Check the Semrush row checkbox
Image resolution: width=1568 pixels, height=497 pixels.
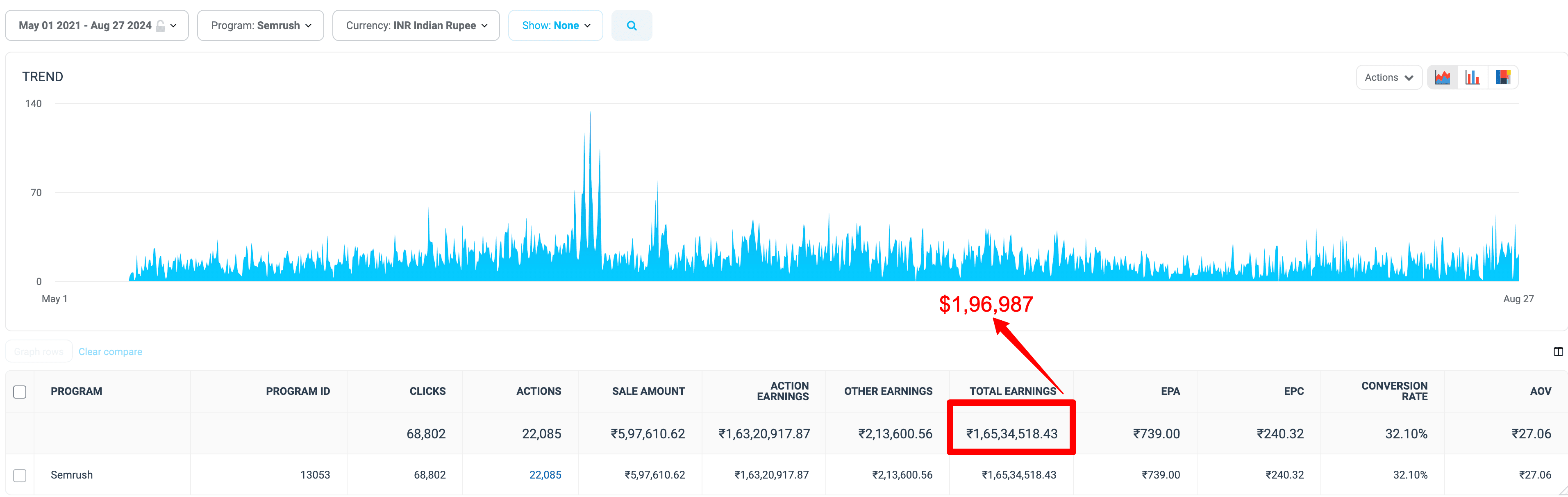tap(20, 476)
